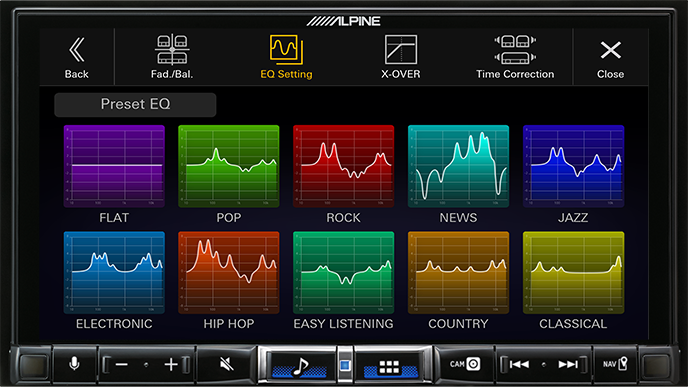Viewport: 688px width, 387px height.
Task: Tap the small blue square center button
Action: [345, 365]
